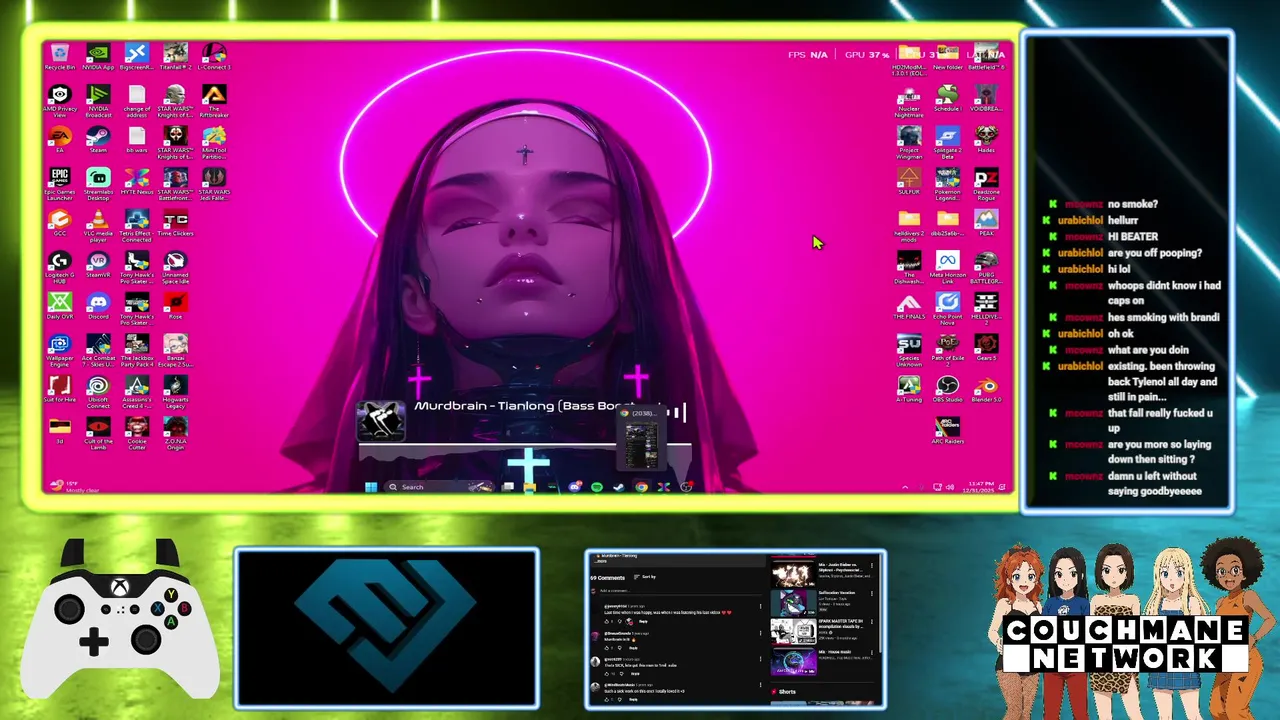Click the taskbar volume icon
The image size is (1280, 720).
tap(949, 487)
